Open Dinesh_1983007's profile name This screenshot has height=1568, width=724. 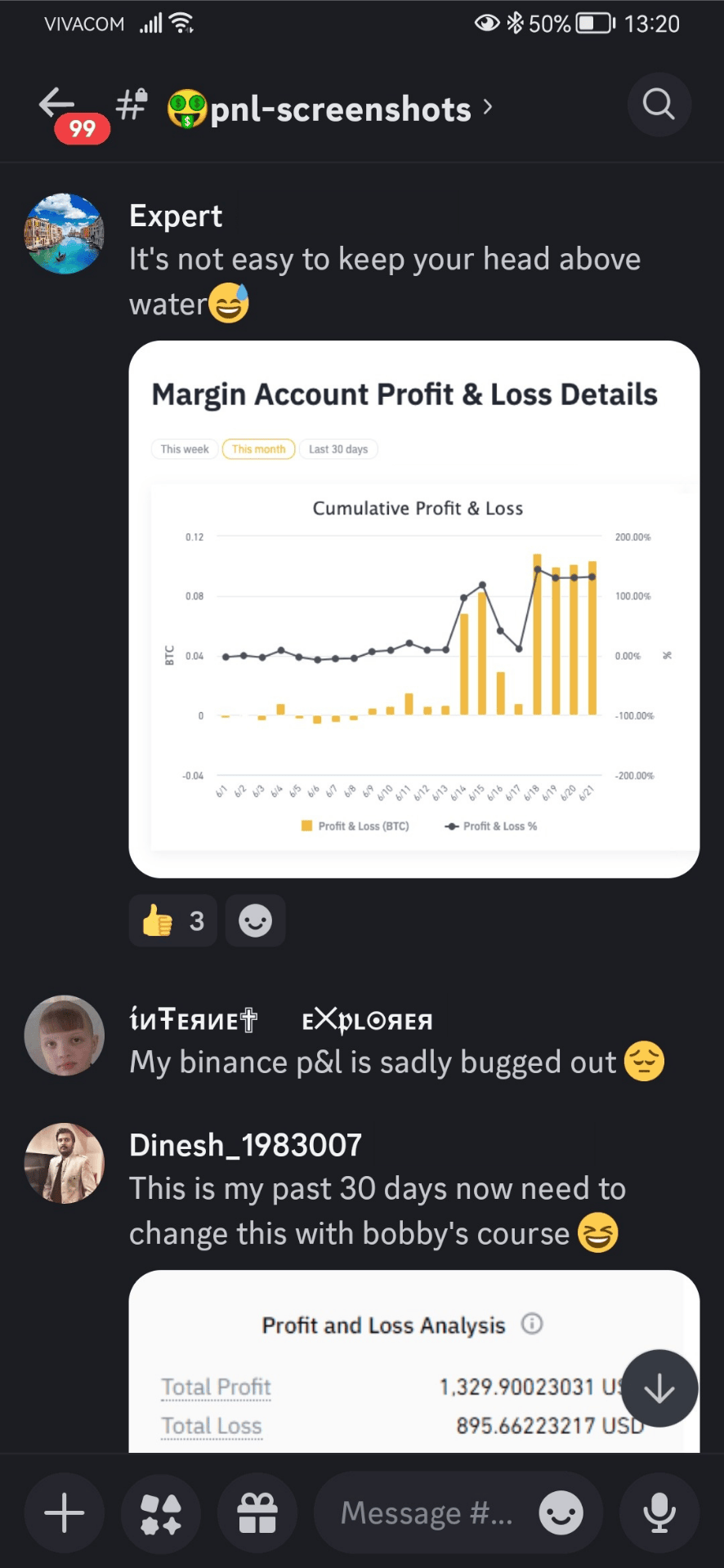[245, 1145]
